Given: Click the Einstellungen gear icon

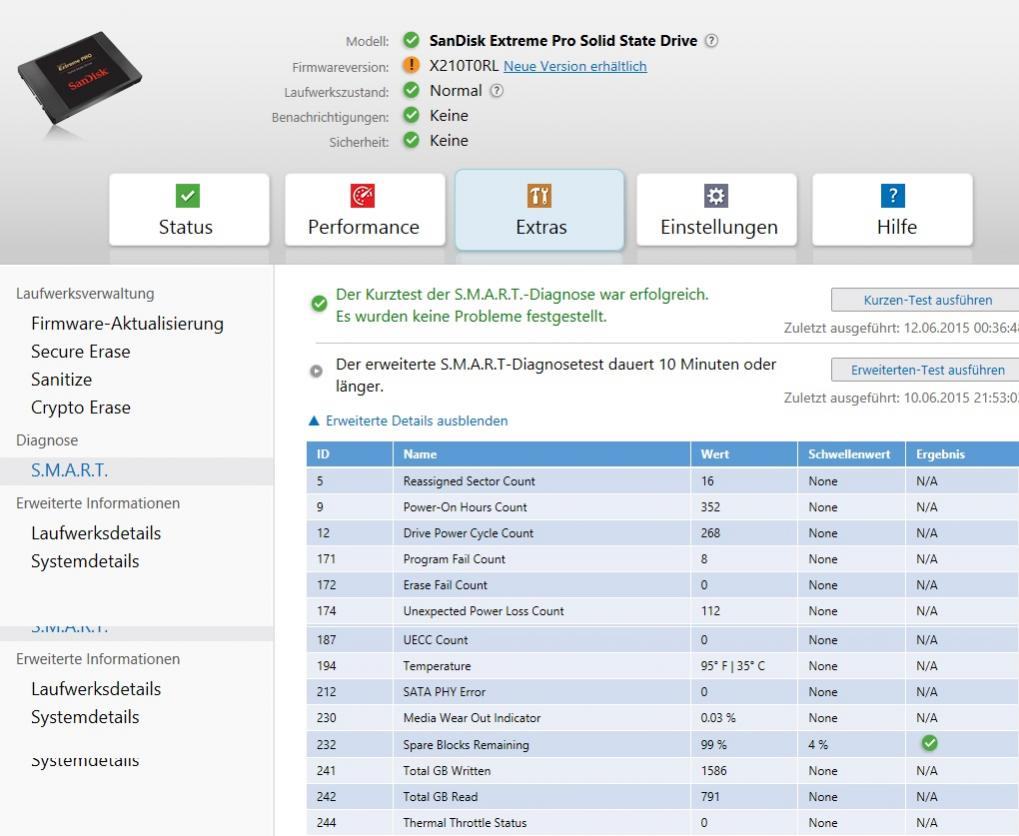Looking at the screenshot, I should pyautogui.click(x=716, y=195).
